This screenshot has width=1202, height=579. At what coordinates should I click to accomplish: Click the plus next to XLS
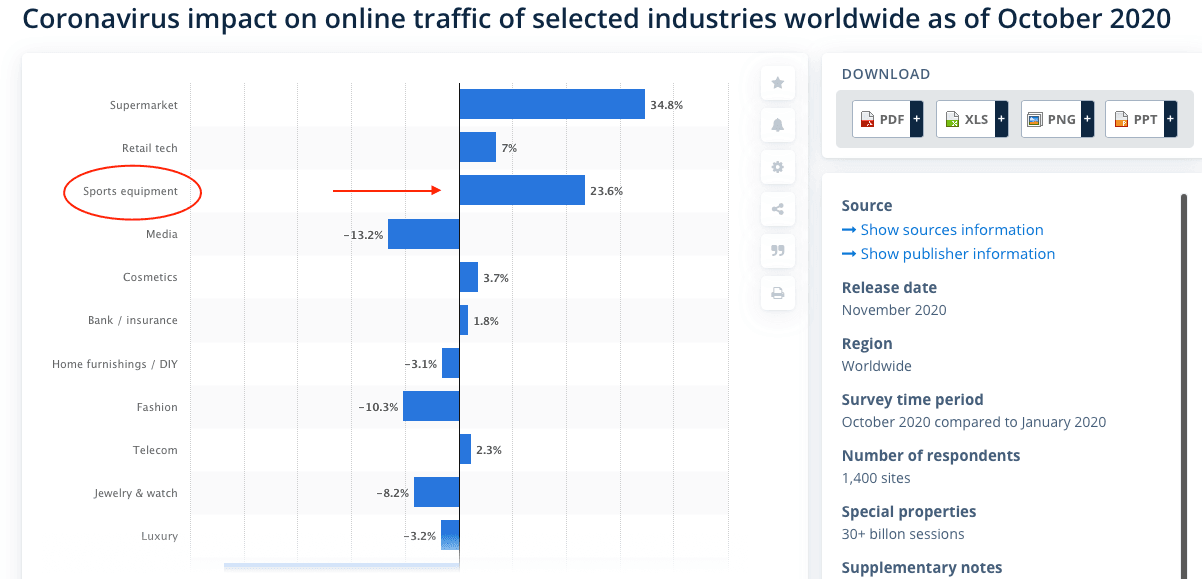point(1001,119)
